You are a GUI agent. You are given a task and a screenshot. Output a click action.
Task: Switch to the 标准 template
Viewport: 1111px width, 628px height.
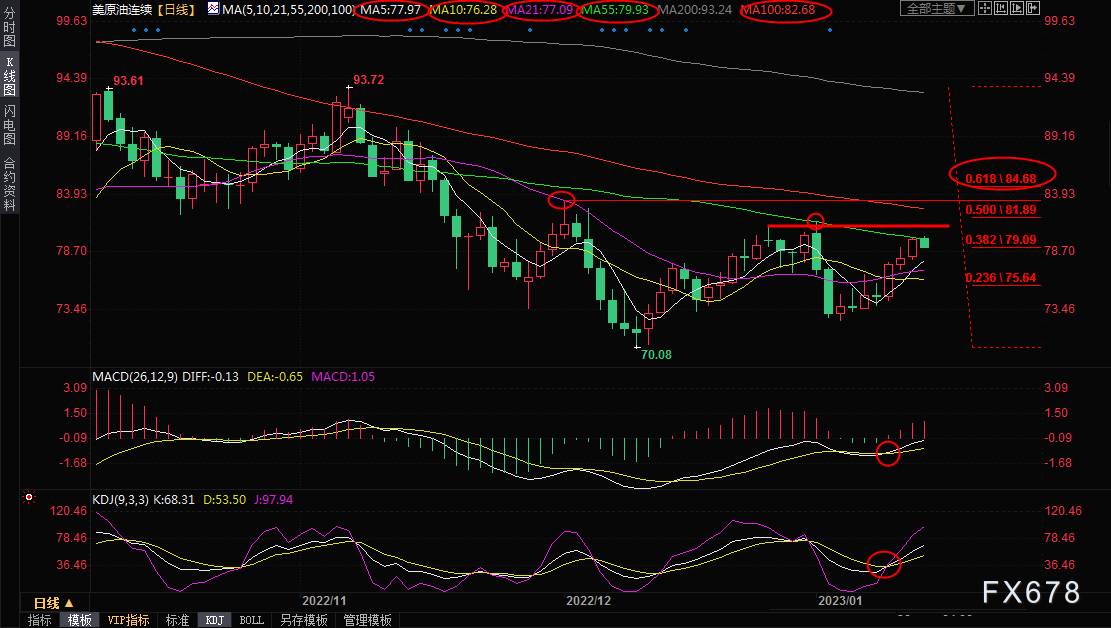[x=176, y=620]
